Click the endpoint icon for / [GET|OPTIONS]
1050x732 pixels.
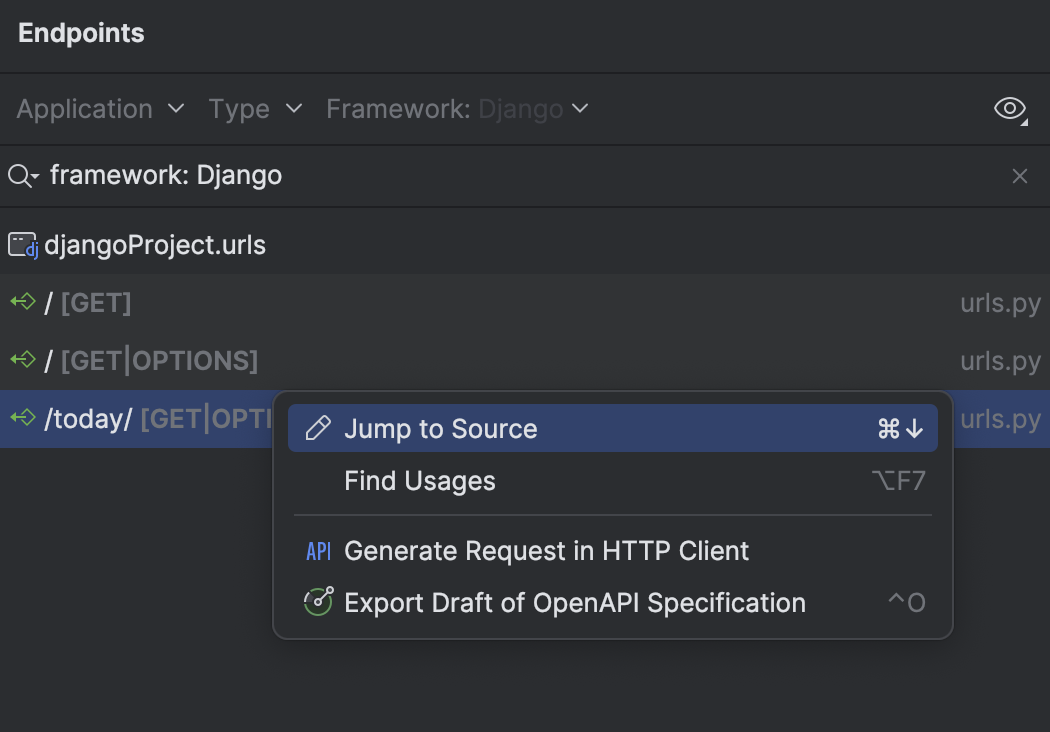(x=22, y=361)
